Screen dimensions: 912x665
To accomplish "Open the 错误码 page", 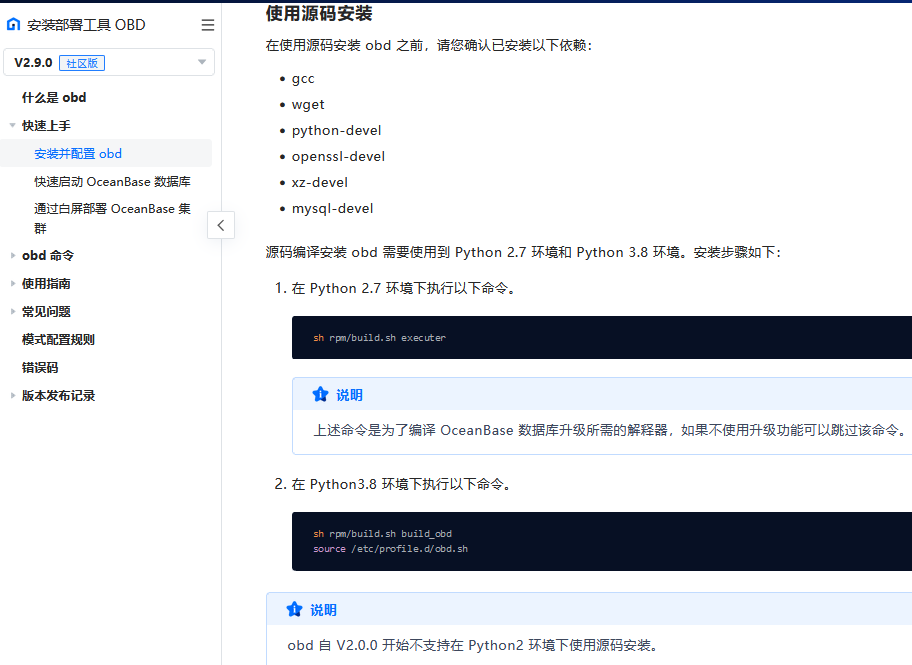I will coord(40,368).
